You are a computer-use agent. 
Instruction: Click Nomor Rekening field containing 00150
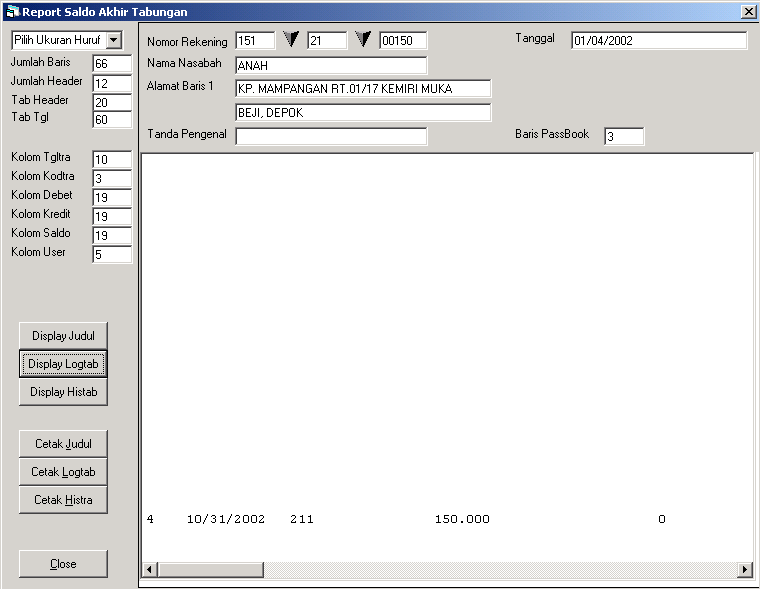[403, 40]
